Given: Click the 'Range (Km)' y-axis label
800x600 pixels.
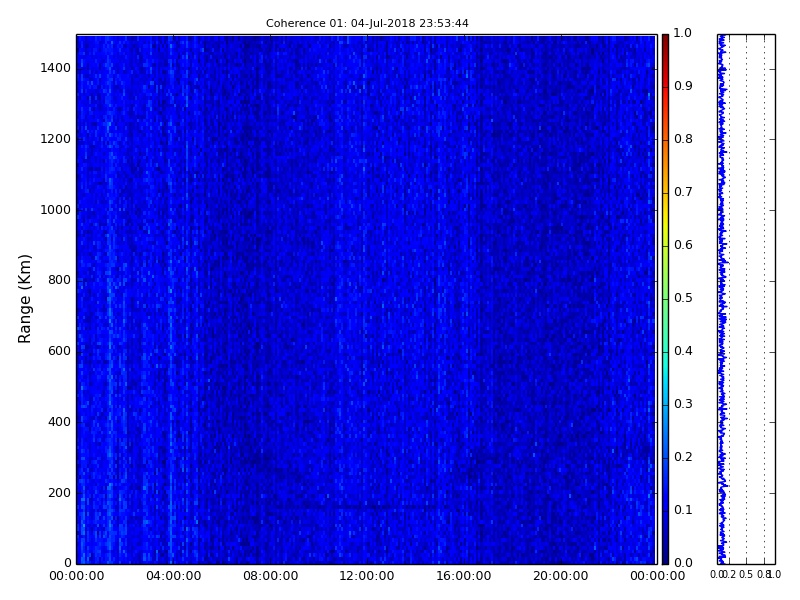Looking at the screenshot, I should pos(24,299).
